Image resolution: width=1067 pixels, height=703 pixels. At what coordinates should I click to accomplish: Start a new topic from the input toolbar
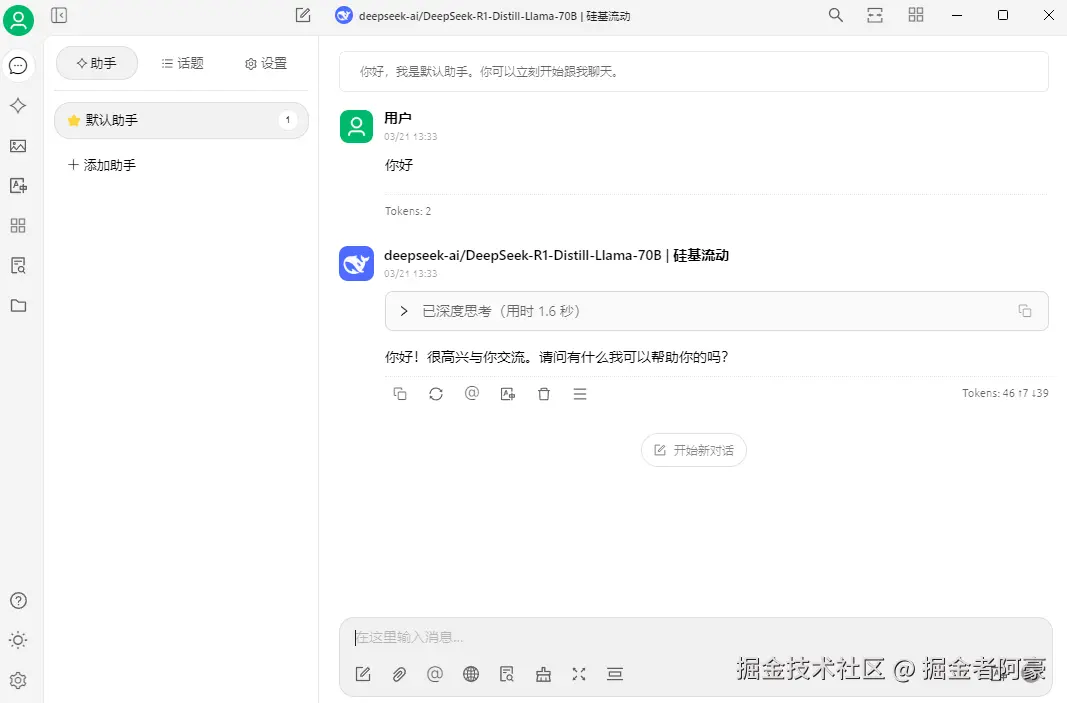click(x=363, y=674)
